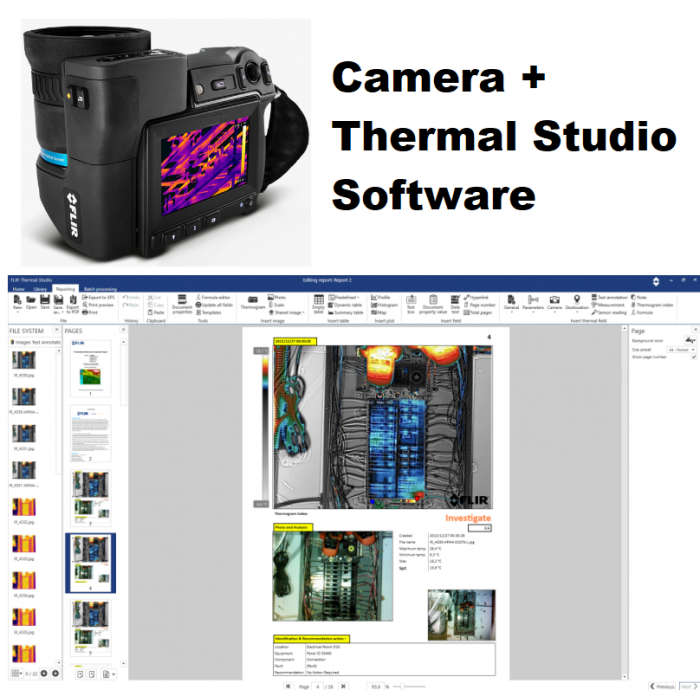Insert Data text field
Viewport: 700px width, 700px height.
pyautogui.click(x=455, y=304)
